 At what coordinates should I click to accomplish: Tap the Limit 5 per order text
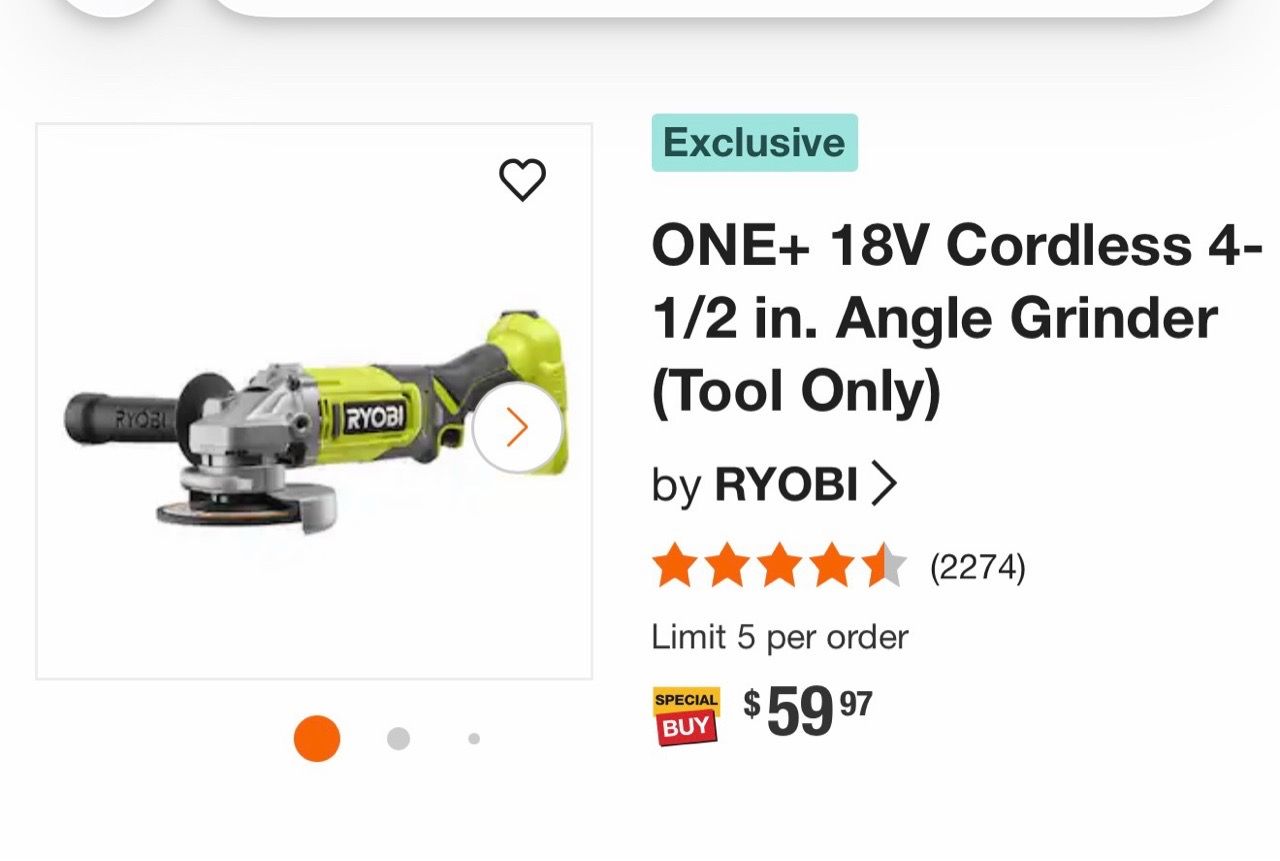pyautogui.click(x=780, y=637)
